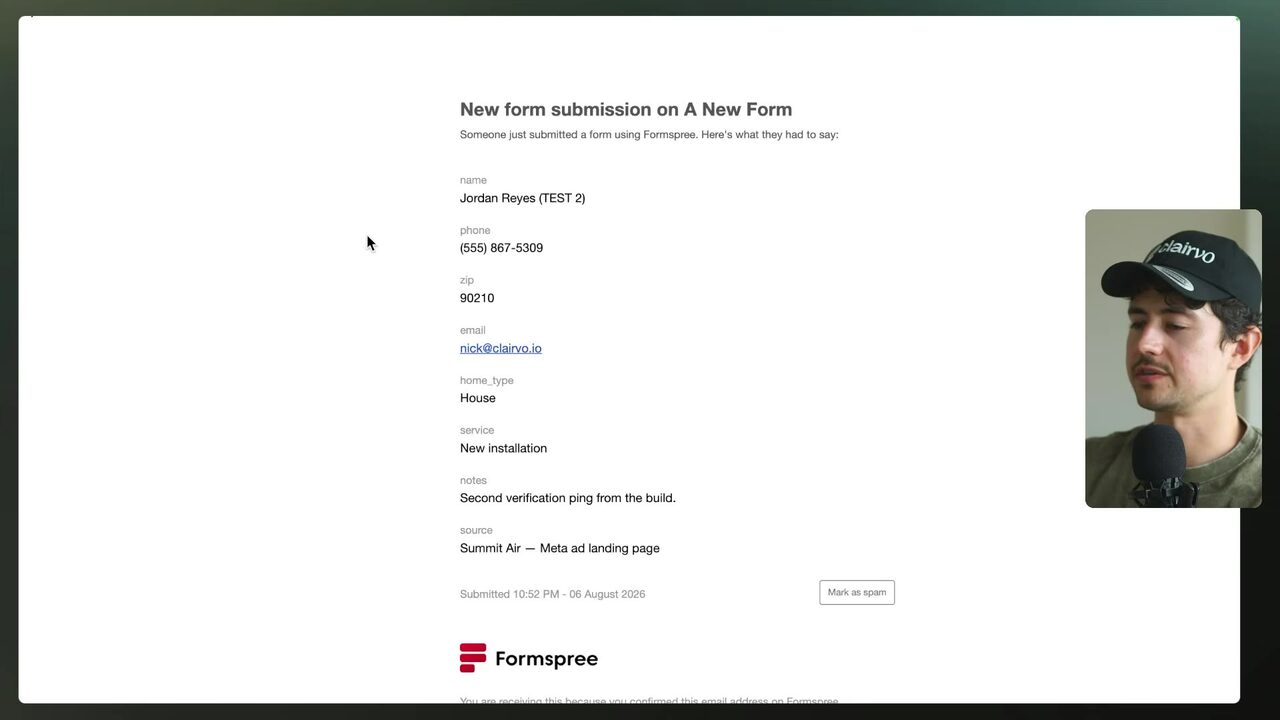Click the "source" field label
The width and height of the screenshot is (1280, 720).
tap(476, 530)
